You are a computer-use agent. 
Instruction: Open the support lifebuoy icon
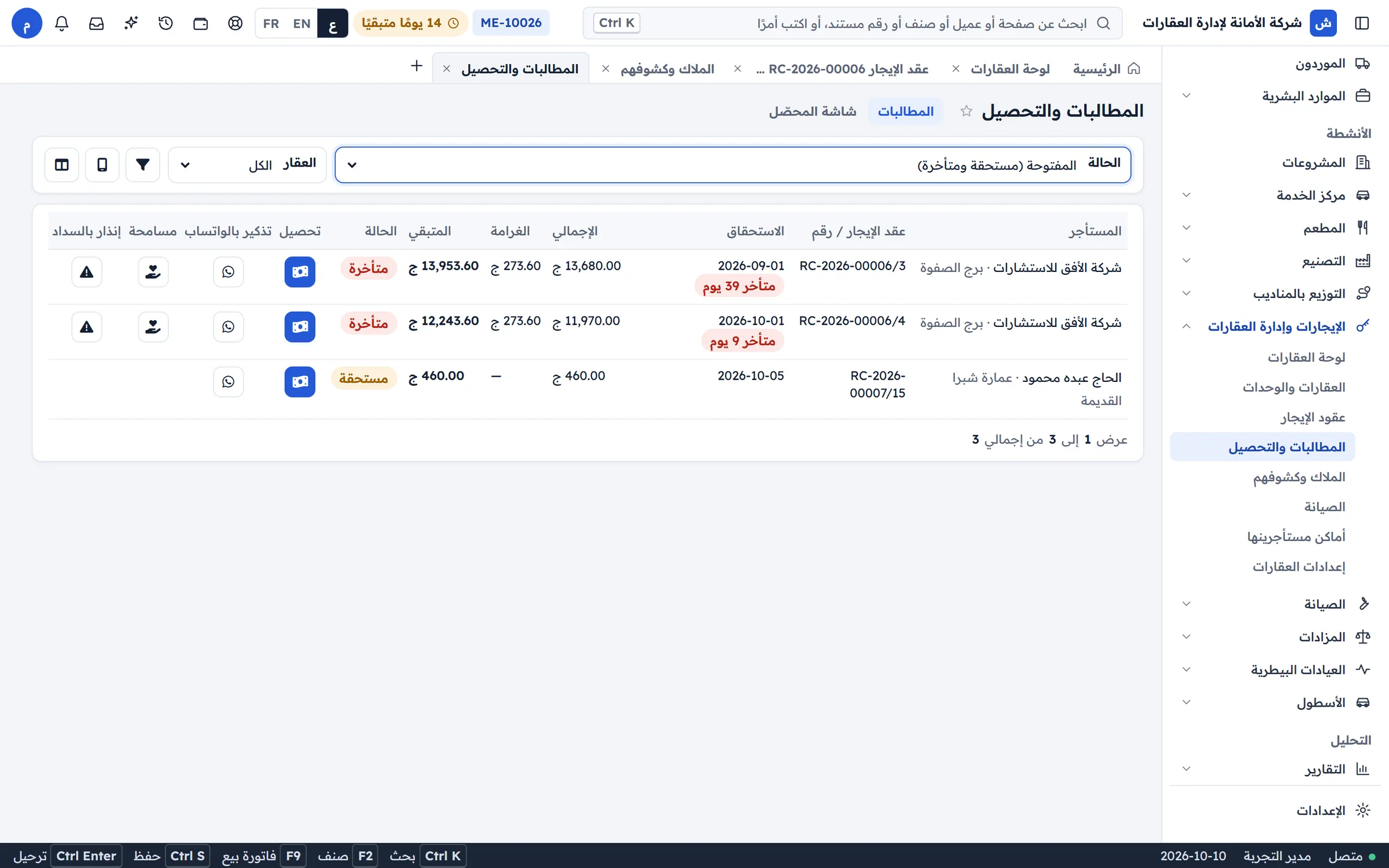pos(235,23)
